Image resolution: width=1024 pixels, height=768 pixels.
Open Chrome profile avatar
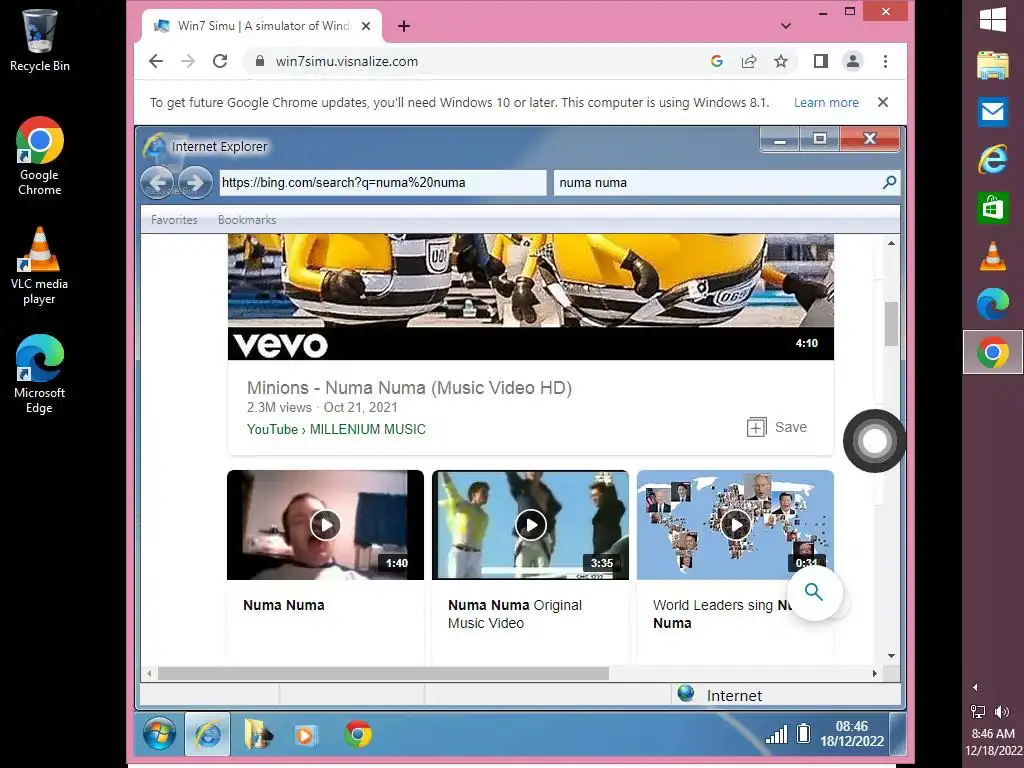(x=853, y=61)
